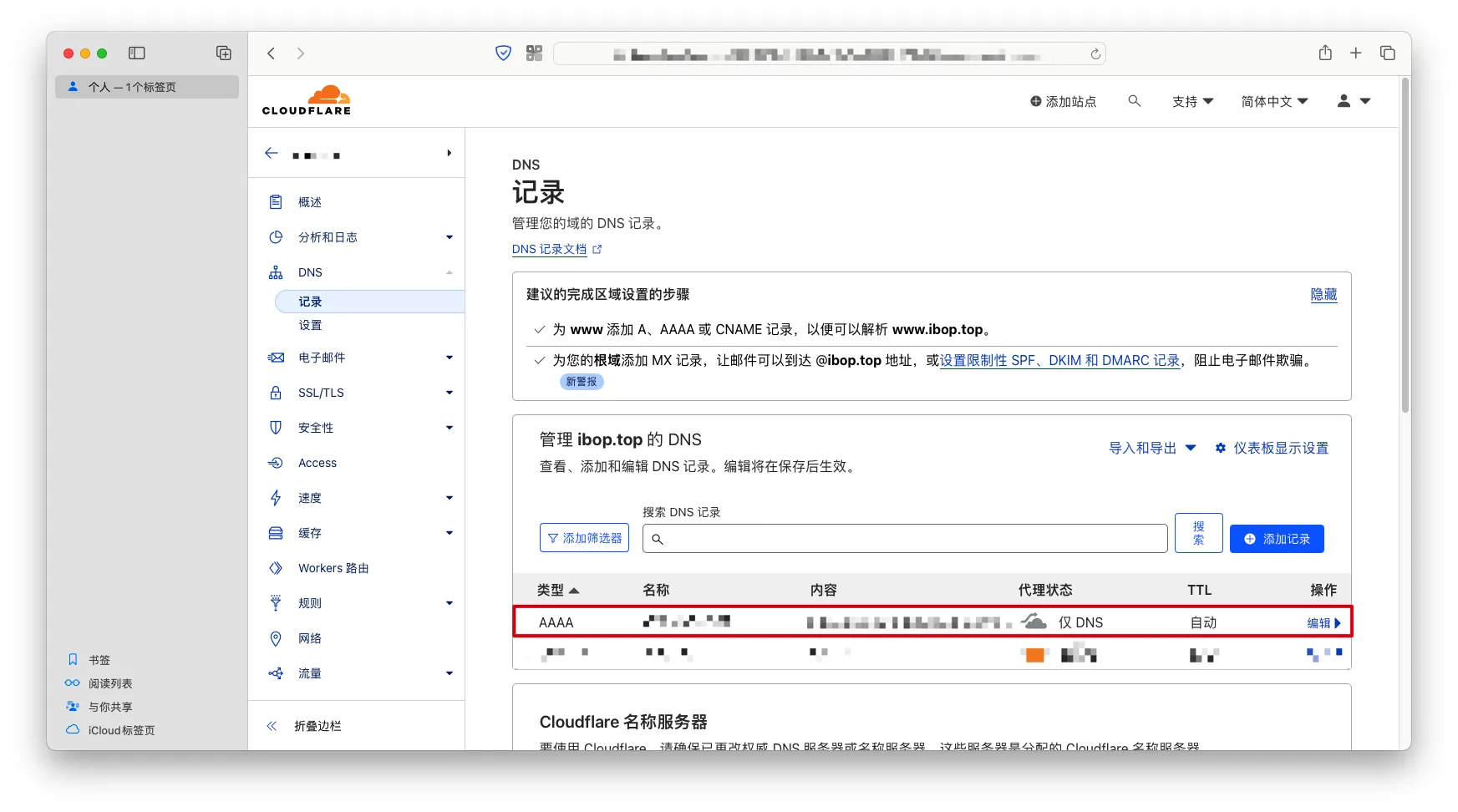This screenshot has height=812, width=1458.
Task: Click the TTL column header
Action: tap(1199, 590)
